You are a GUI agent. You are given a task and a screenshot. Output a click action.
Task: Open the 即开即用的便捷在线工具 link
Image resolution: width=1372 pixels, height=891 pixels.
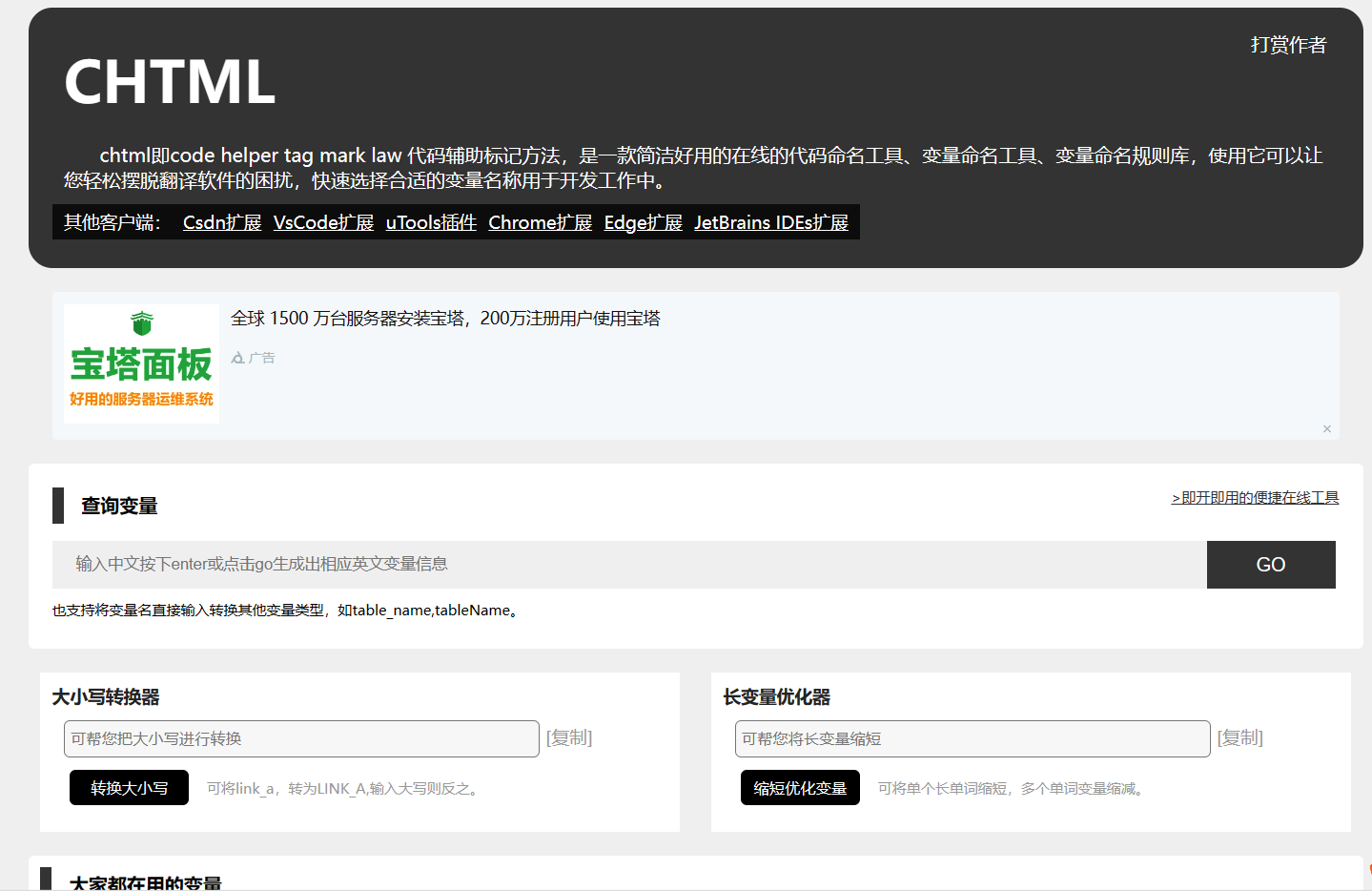tap(1254, 497)
